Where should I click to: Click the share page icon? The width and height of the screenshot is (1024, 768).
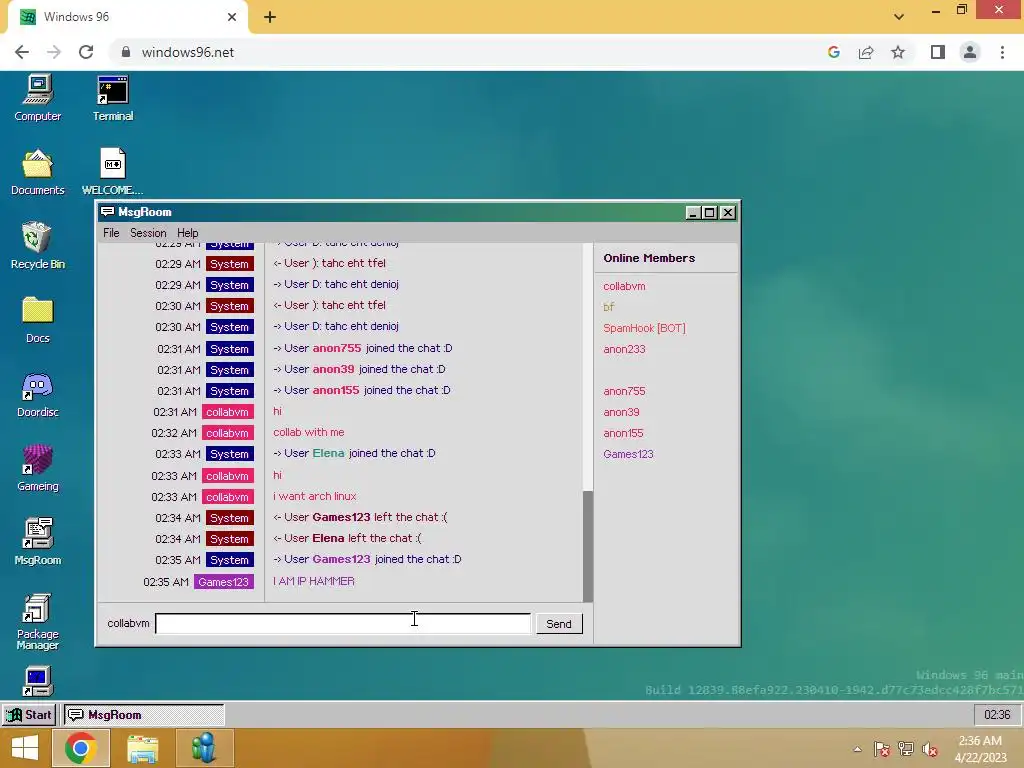(x=866, y=52)
